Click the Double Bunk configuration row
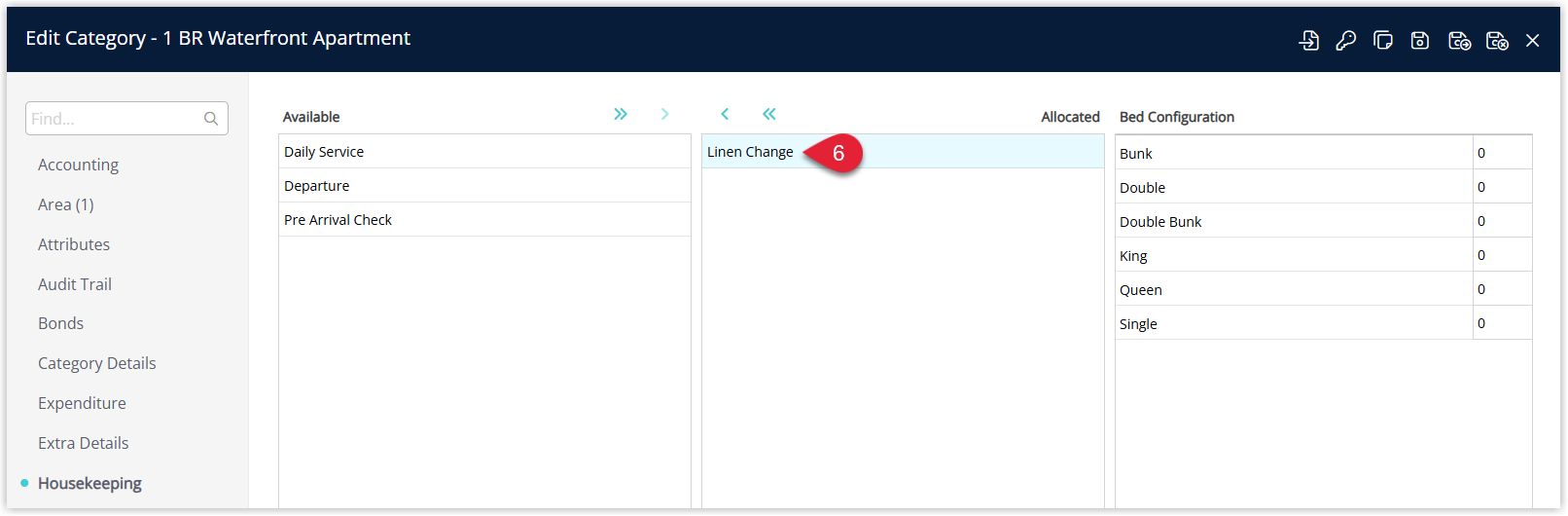 1294,221
